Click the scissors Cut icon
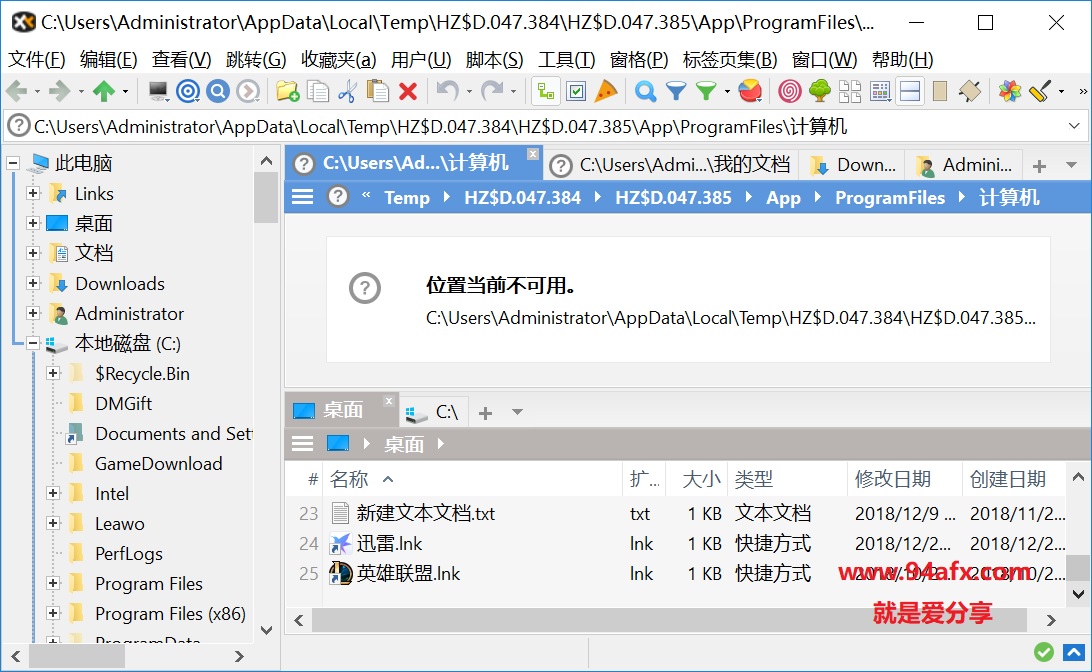Image resolution: width=1092 pixels, height=672 pixels. coord(348,91)
